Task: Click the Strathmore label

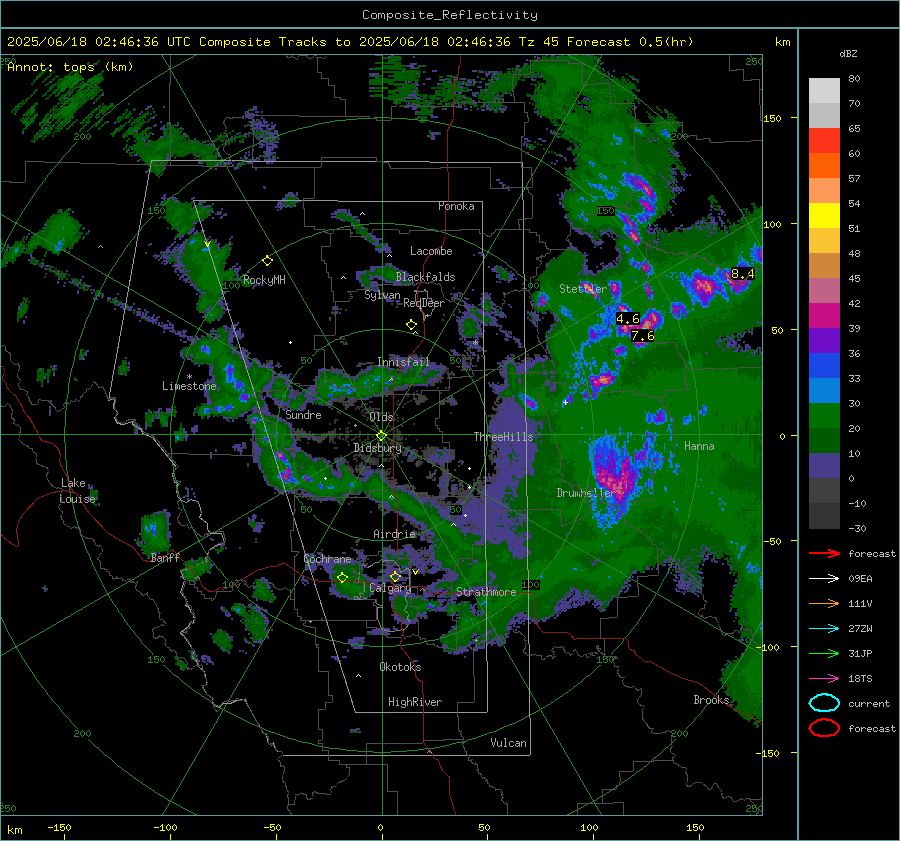Action: click(x=486, y=592)
